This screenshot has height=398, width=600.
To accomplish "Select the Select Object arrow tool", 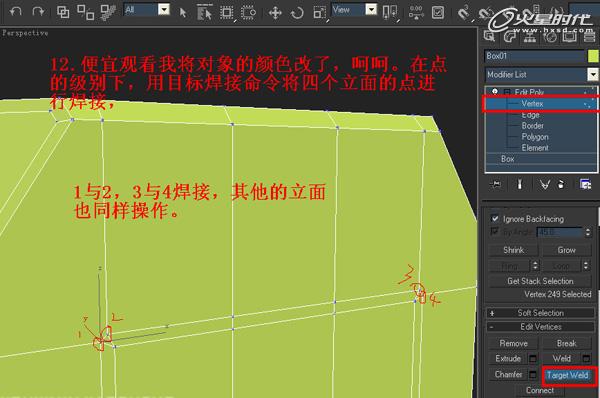I will click(x=183, y=13).
